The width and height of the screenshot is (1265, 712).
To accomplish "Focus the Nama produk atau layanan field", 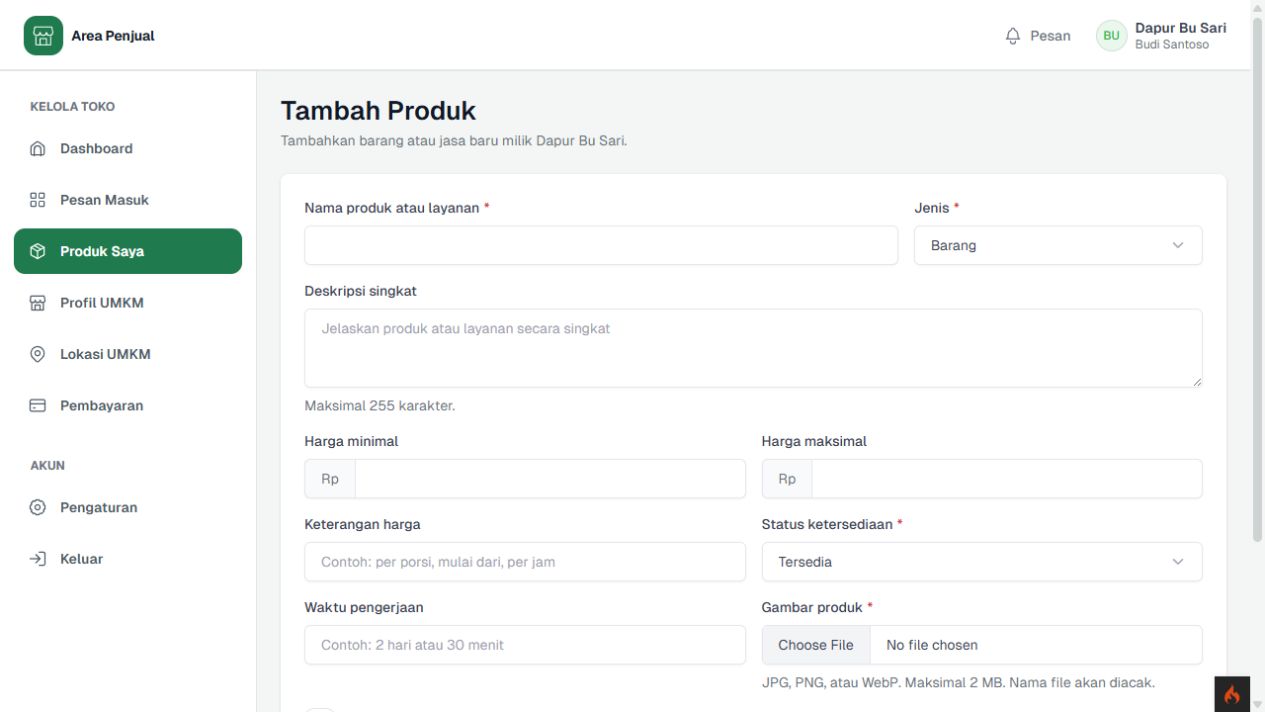I will click(x=601, y=245).
